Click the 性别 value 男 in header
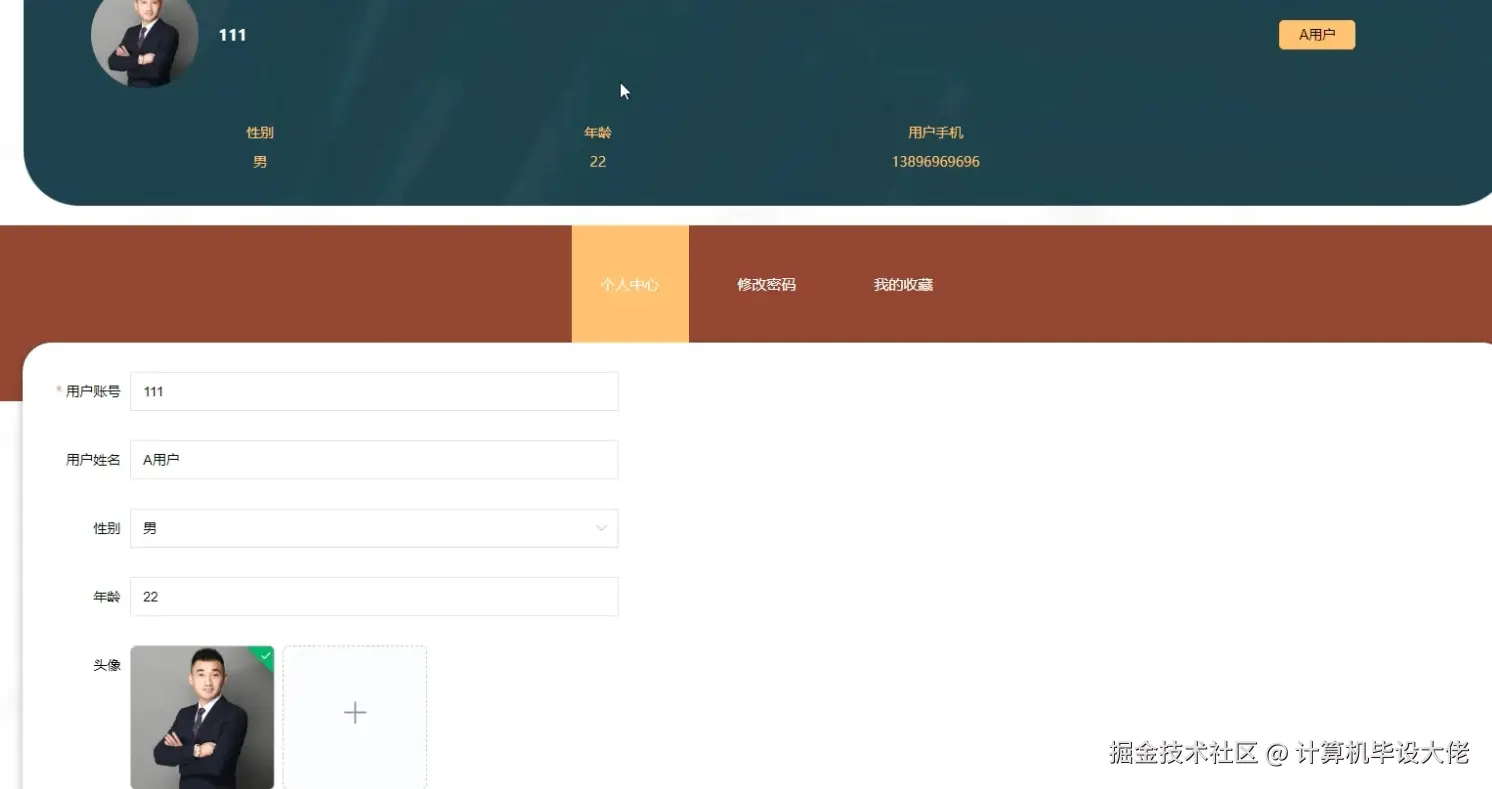This screenshot has height=789, width=1492. point(259,161)
